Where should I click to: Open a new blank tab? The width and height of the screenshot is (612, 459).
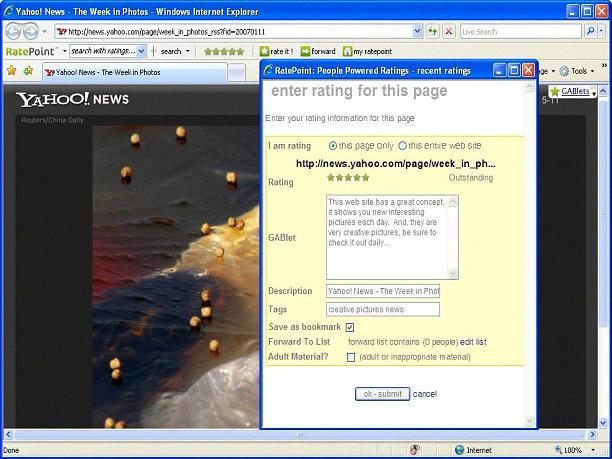(237, 73)
